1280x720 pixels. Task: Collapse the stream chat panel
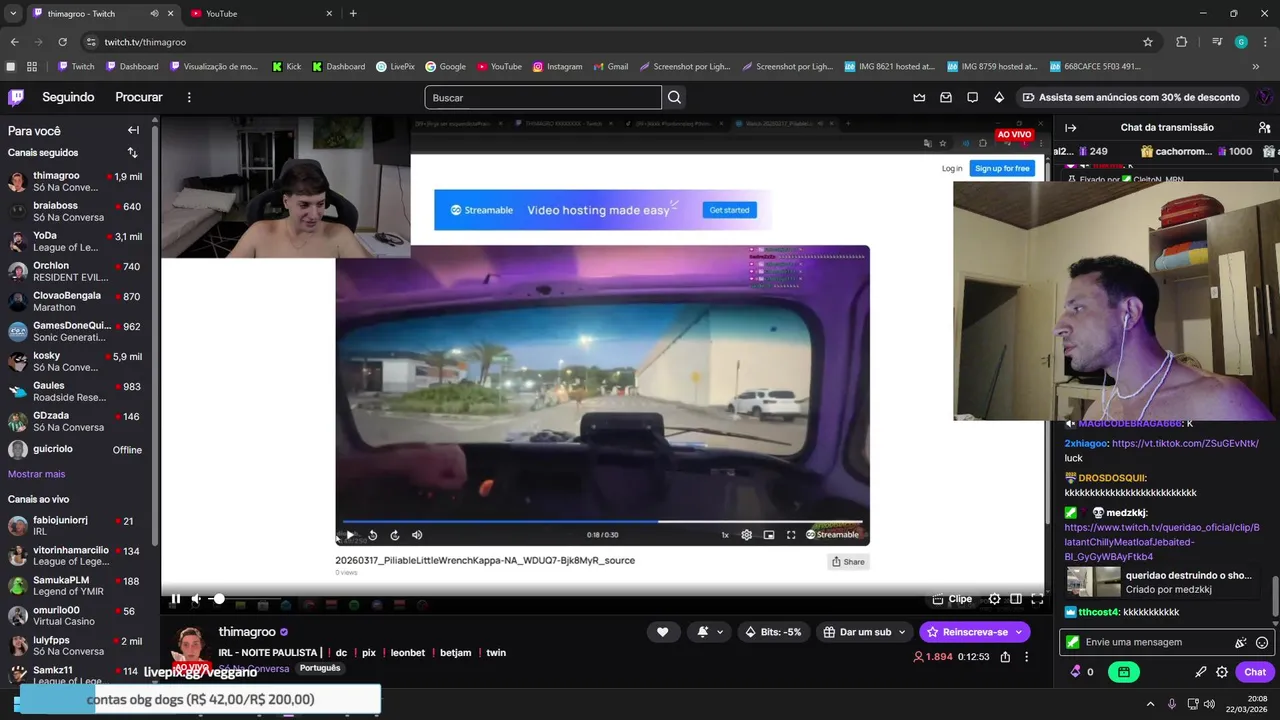[1070, 127]
